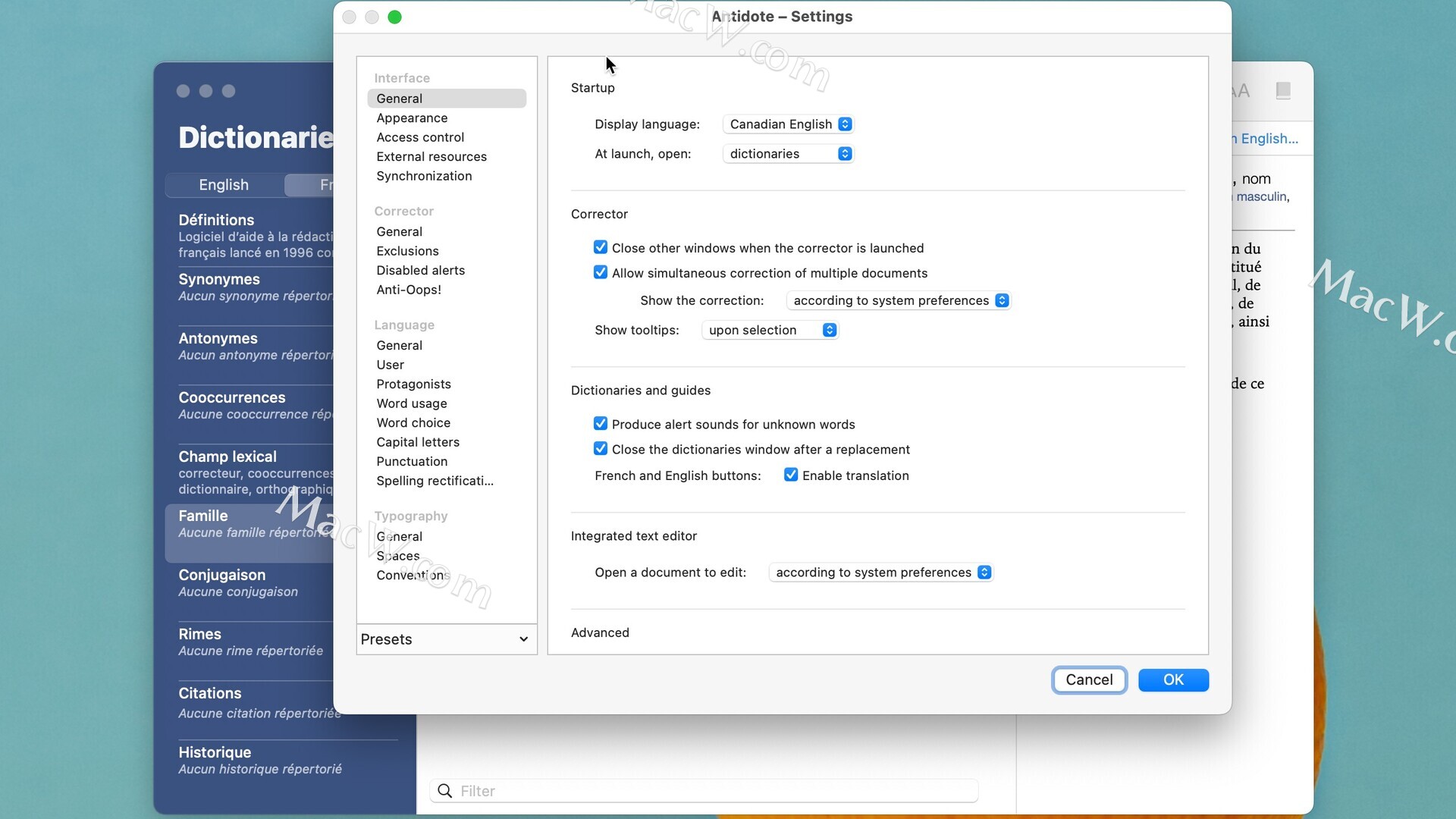
Task: Open Historique in Dictionaries window
Action: point(260,761)
